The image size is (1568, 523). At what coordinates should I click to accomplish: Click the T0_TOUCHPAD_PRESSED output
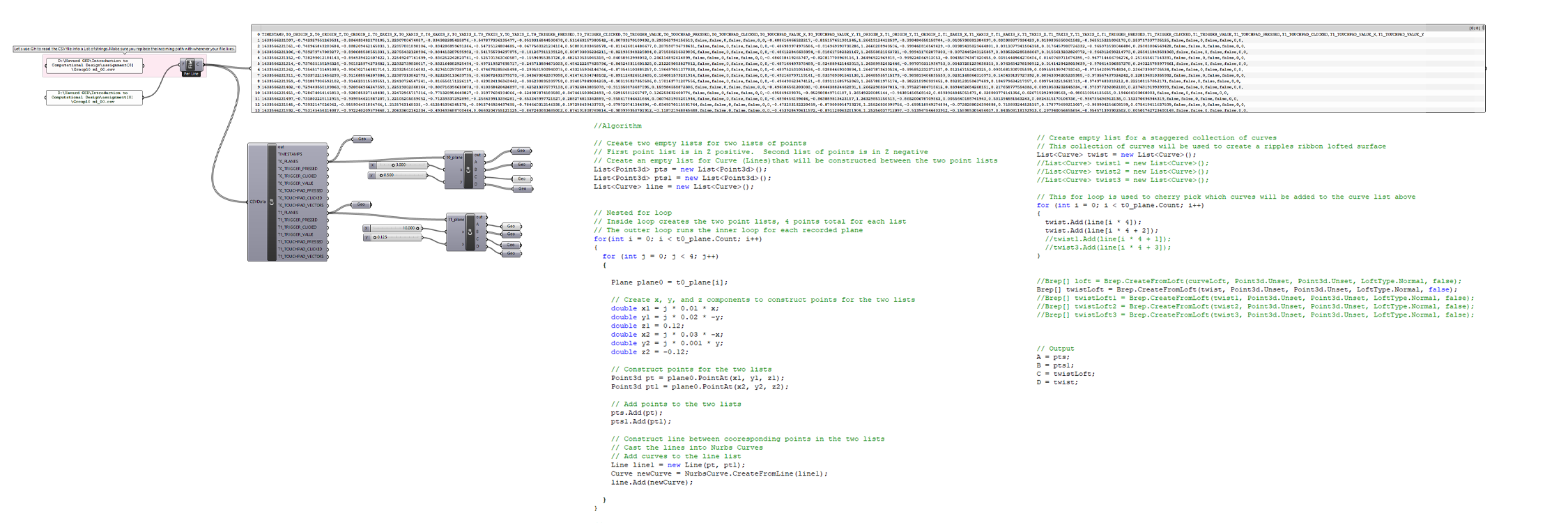point(300,190)
